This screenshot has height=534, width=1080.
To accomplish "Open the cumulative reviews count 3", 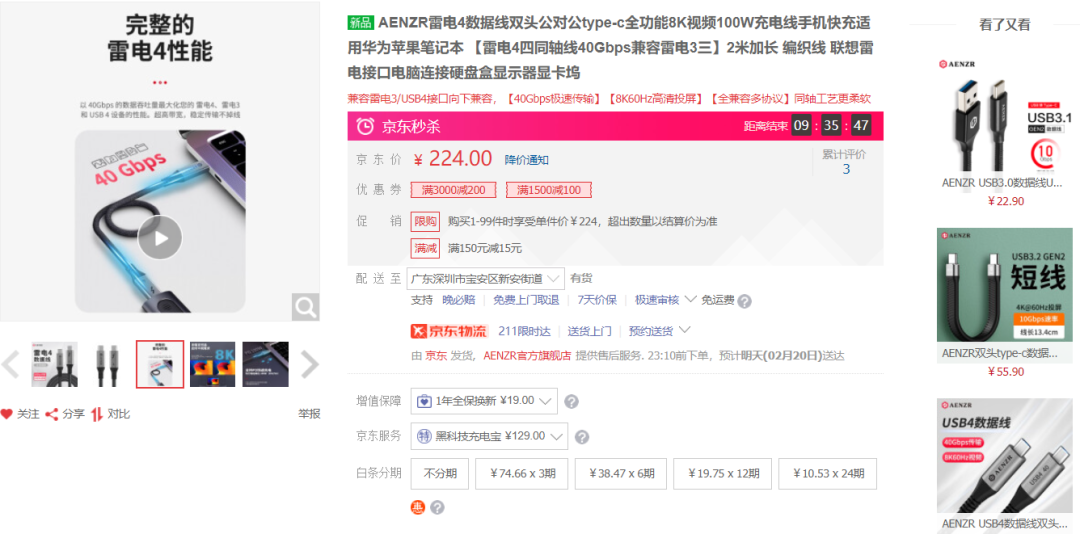I will coord(847,170).
